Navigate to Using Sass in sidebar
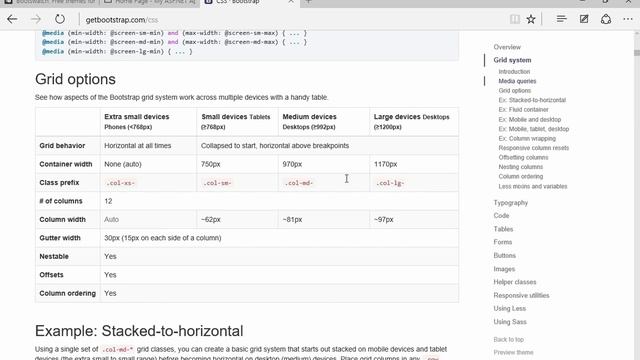Viewport: 640px width, 360px height. coord(510,322)
